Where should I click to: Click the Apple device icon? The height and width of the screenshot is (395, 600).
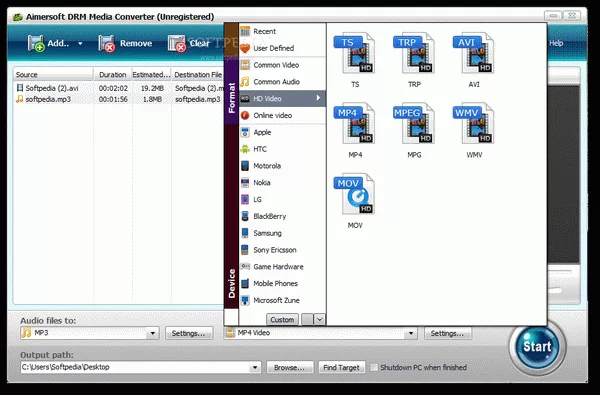pos(245,132)
